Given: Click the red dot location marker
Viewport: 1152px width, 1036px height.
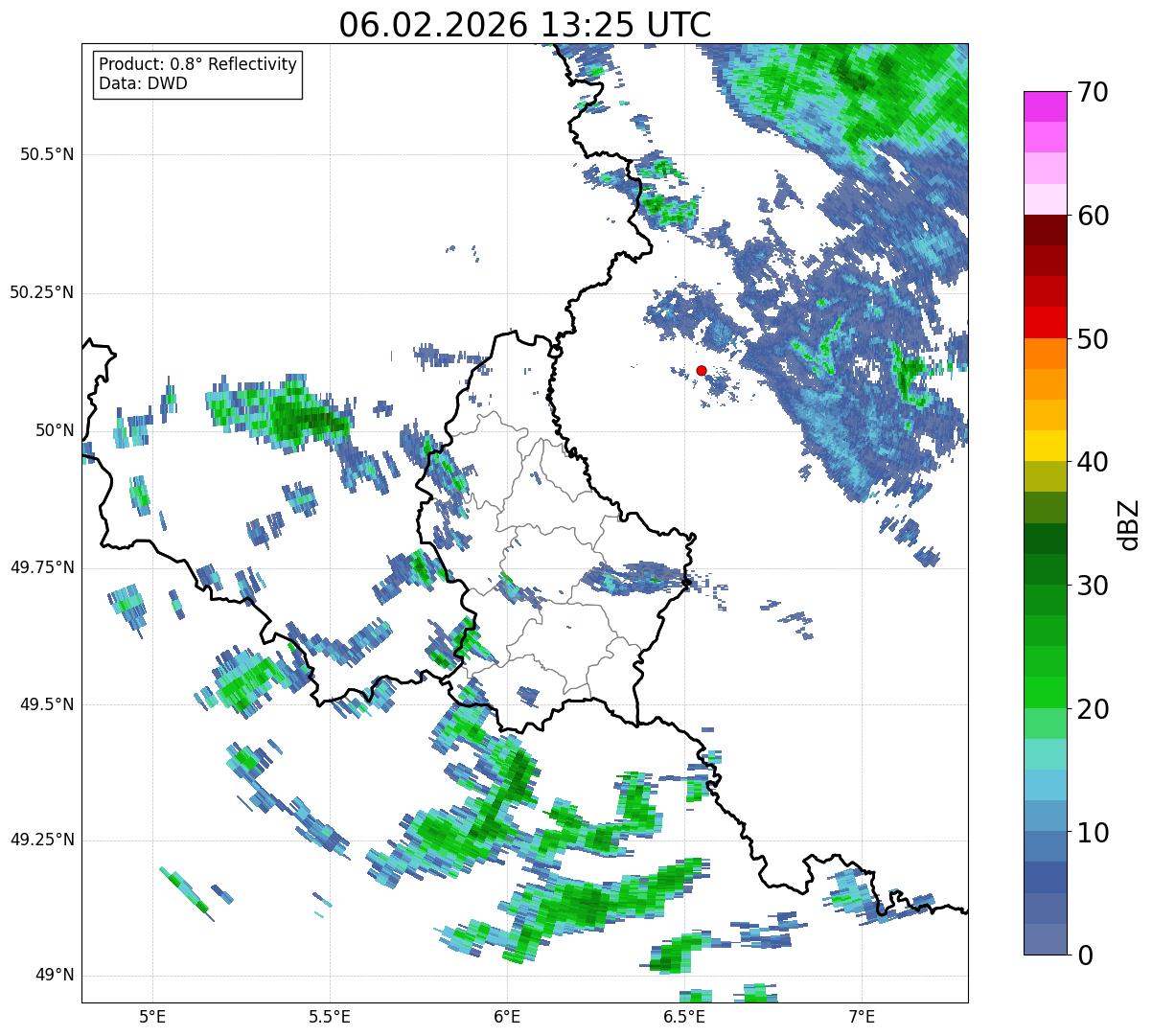Looking at the screenshot, I should 702,370.
